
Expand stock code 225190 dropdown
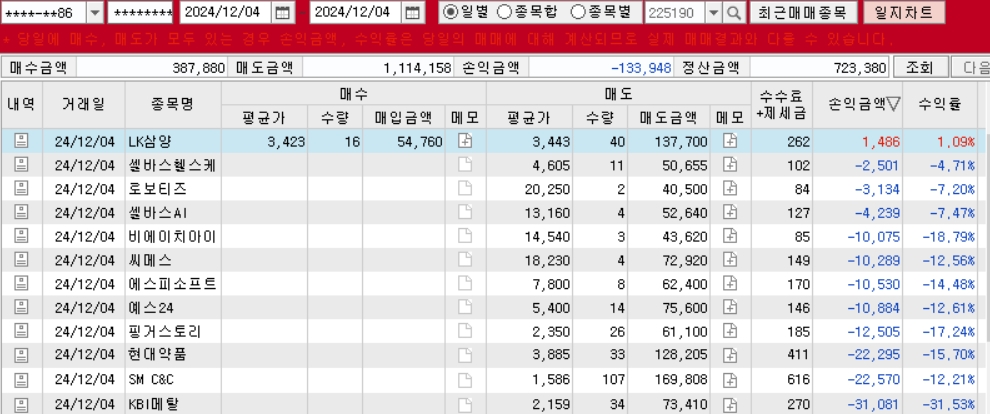coord(713,12)
